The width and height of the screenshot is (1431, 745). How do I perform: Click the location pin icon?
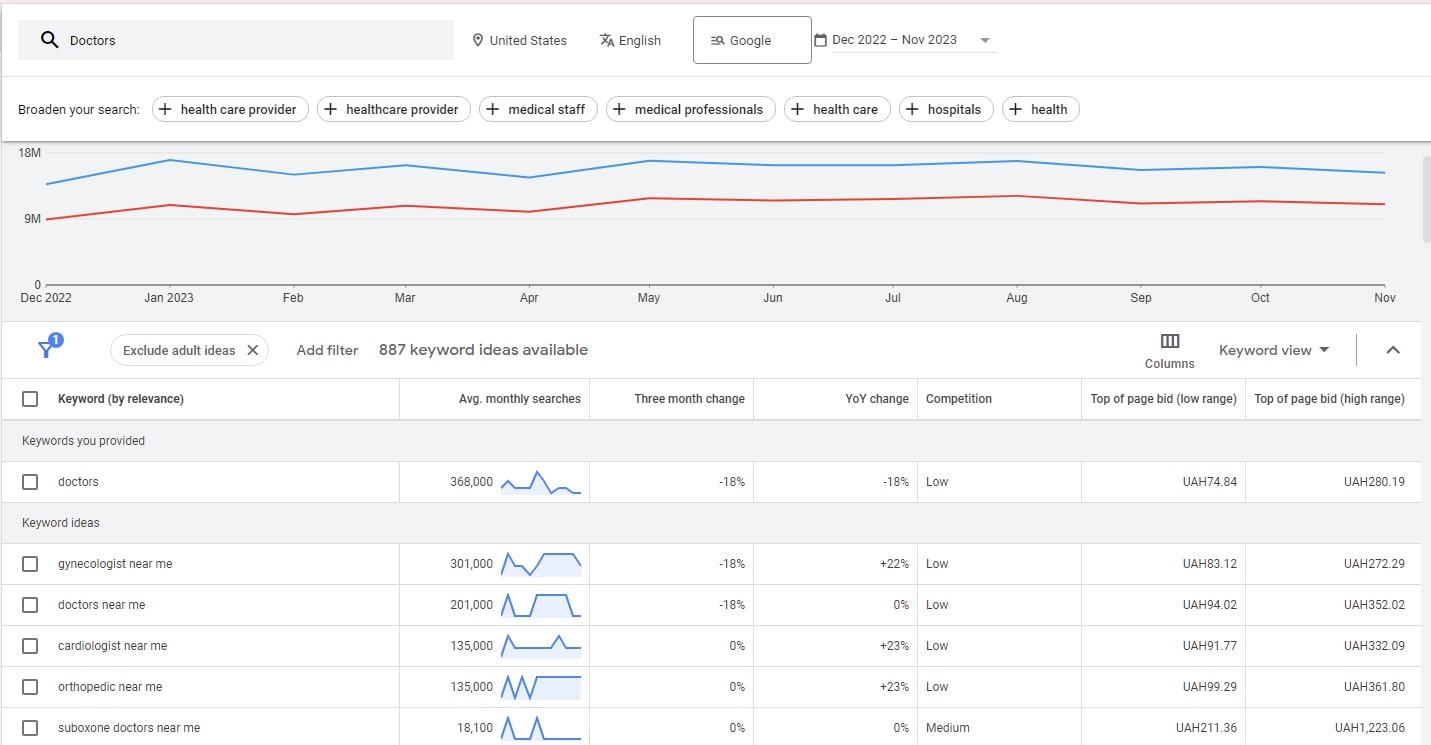477,40
